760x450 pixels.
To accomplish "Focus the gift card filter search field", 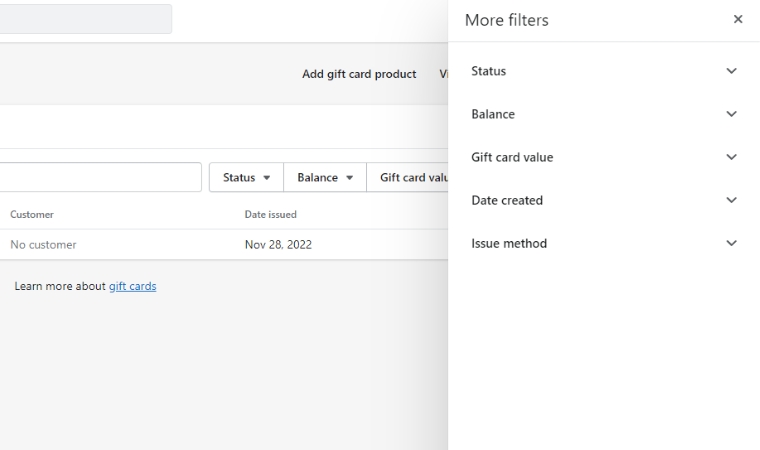I will tap(100, 178).
